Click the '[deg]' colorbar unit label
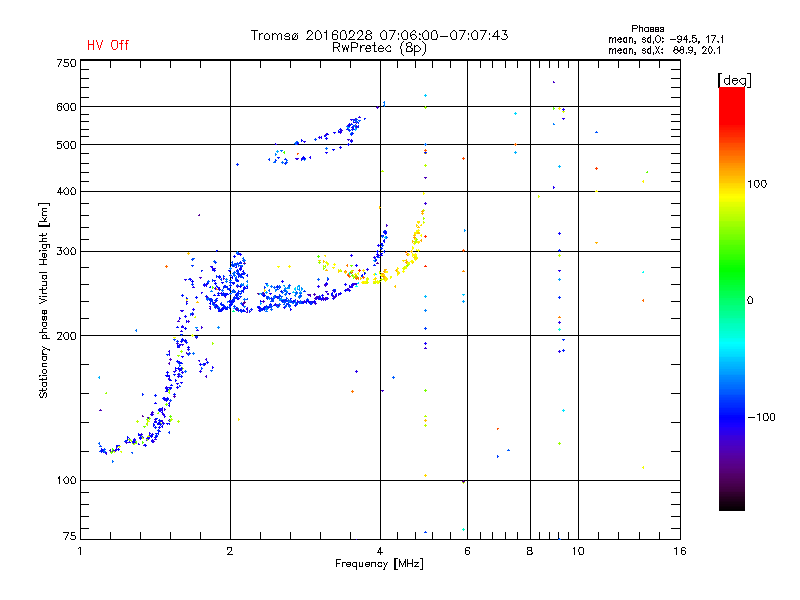This screenshot has width=800, height=600. pos(734,80)
